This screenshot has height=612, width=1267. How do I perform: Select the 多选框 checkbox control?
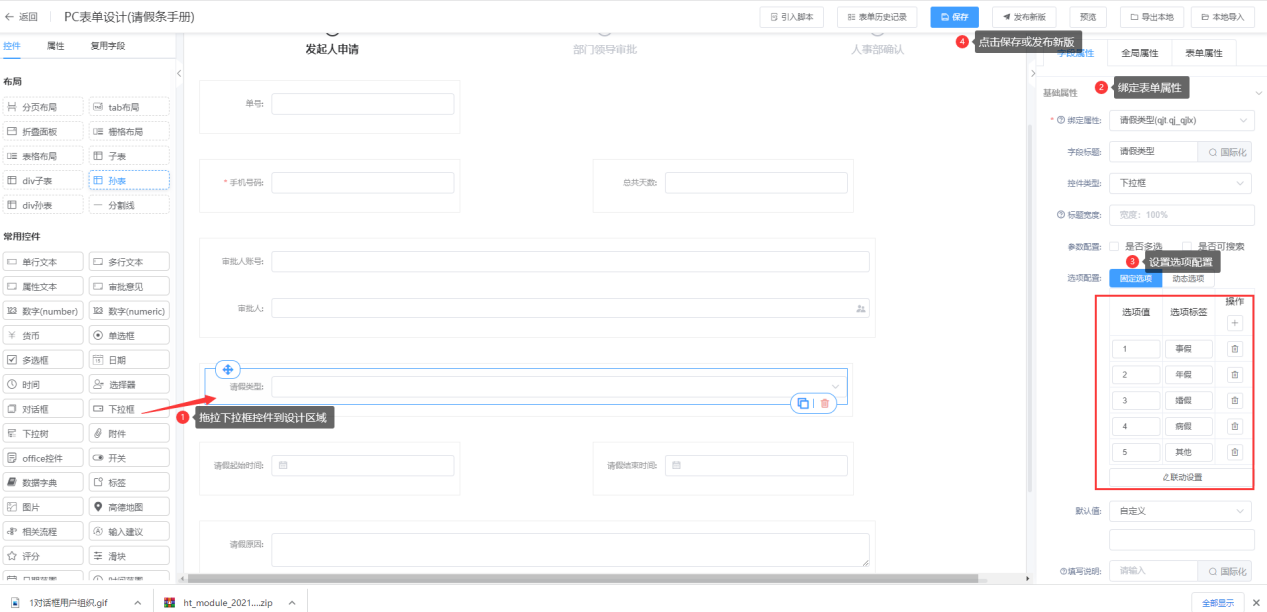click(x=43, y=360)
